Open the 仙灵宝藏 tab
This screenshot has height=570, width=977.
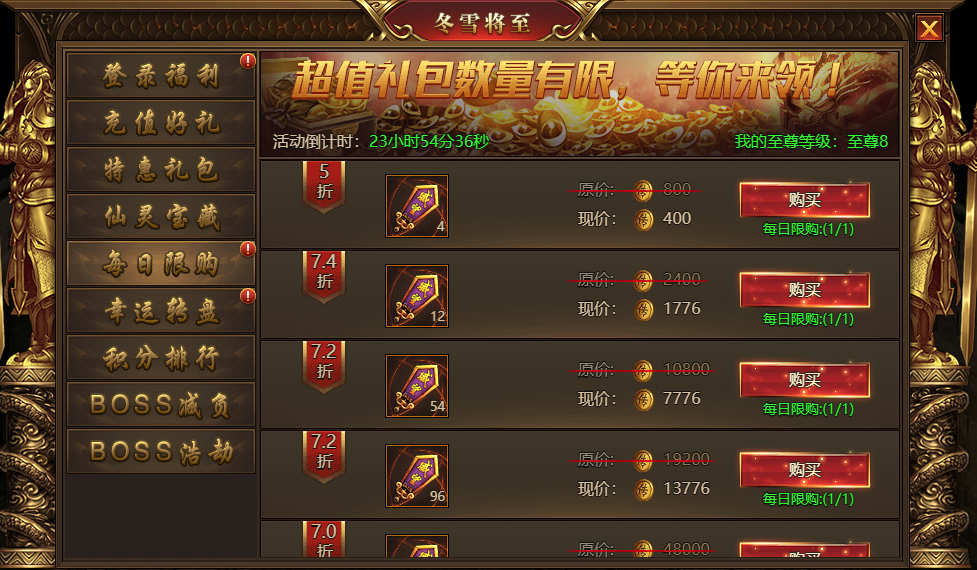point(161,217)
